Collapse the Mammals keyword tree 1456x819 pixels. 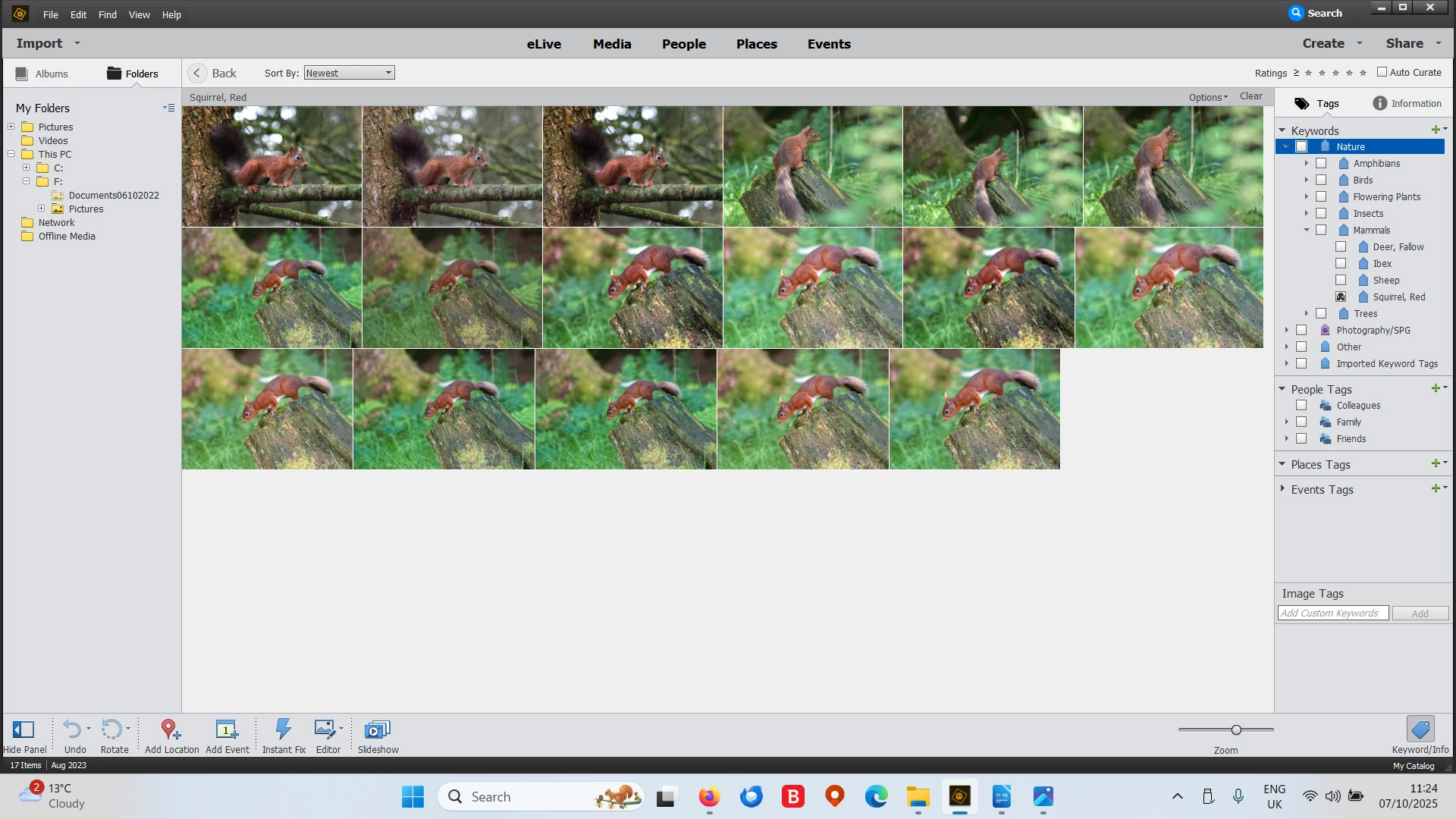coord(1307,230)
